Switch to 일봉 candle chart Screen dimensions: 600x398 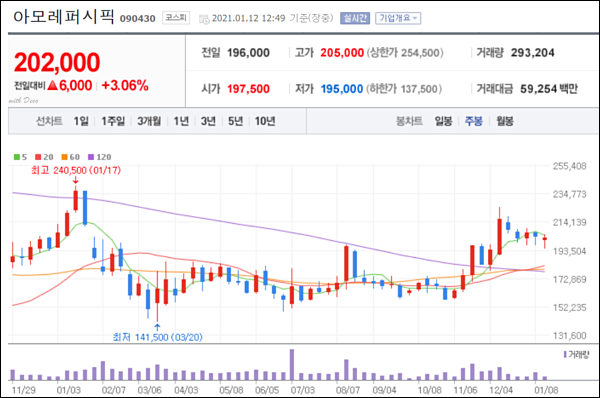(443, 121)
